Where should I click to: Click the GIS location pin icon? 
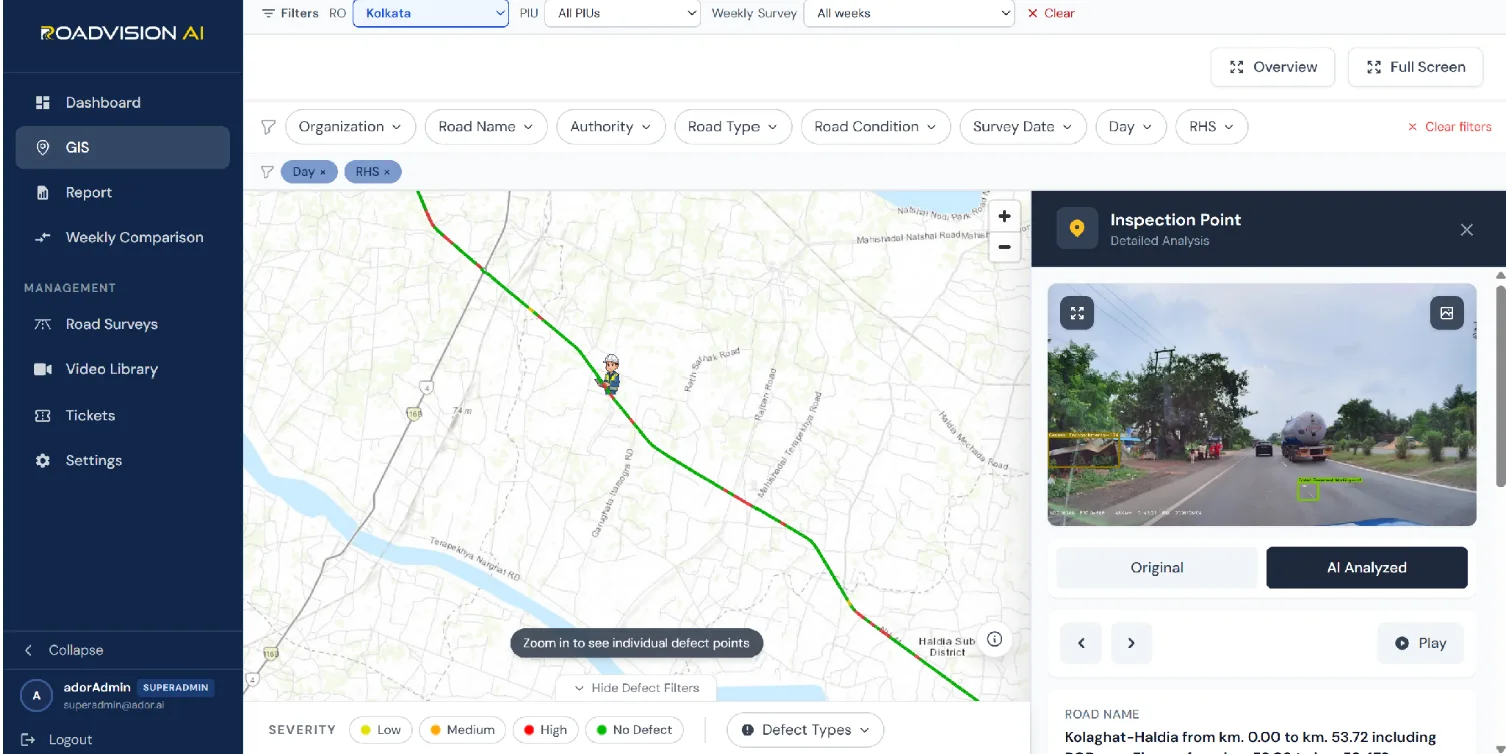[43, 147]
